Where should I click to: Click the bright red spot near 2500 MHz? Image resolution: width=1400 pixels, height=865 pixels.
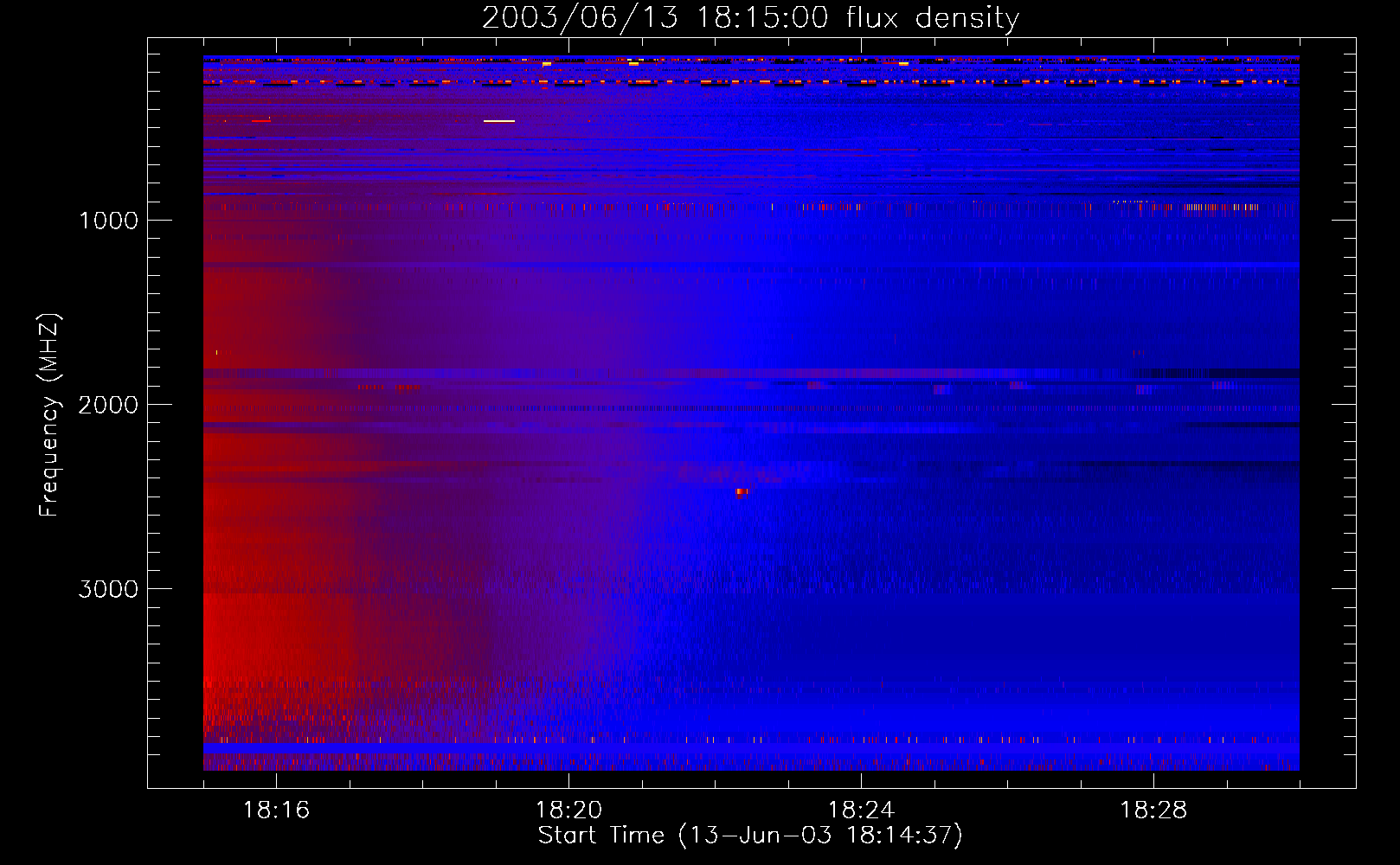click(741, 492)
